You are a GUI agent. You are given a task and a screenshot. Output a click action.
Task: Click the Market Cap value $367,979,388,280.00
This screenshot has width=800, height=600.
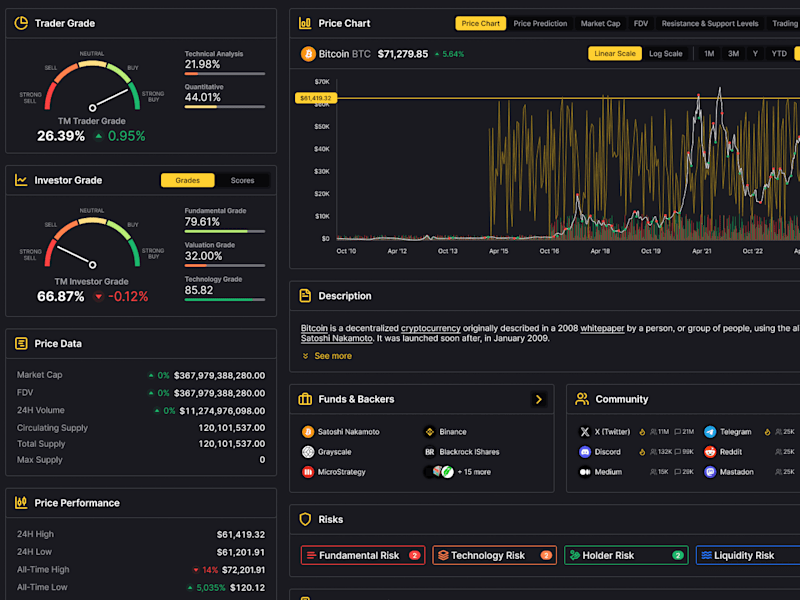point(219,376)
